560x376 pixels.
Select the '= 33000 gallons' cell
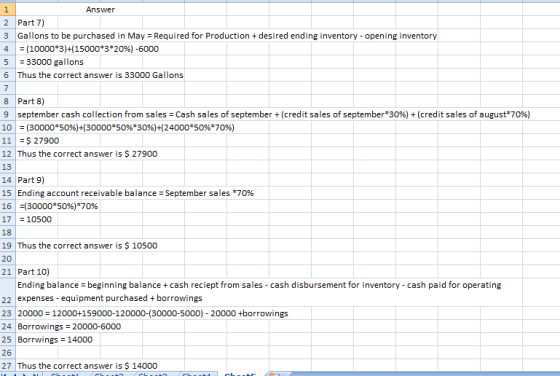[51, 62]
